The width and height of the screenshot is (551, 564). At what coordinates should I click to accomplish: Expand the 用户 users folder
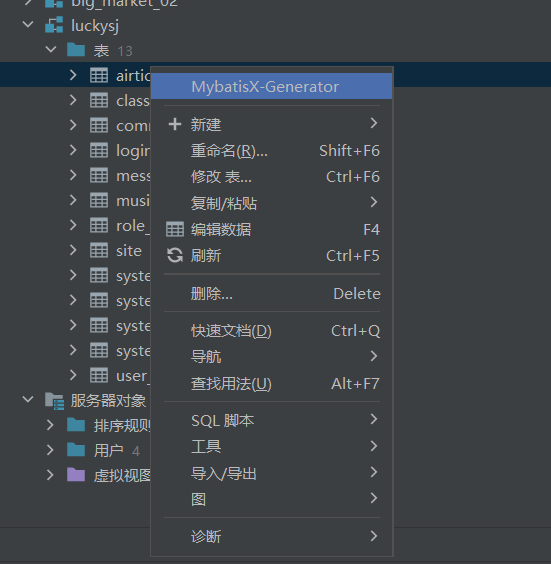tap(50, 450)
